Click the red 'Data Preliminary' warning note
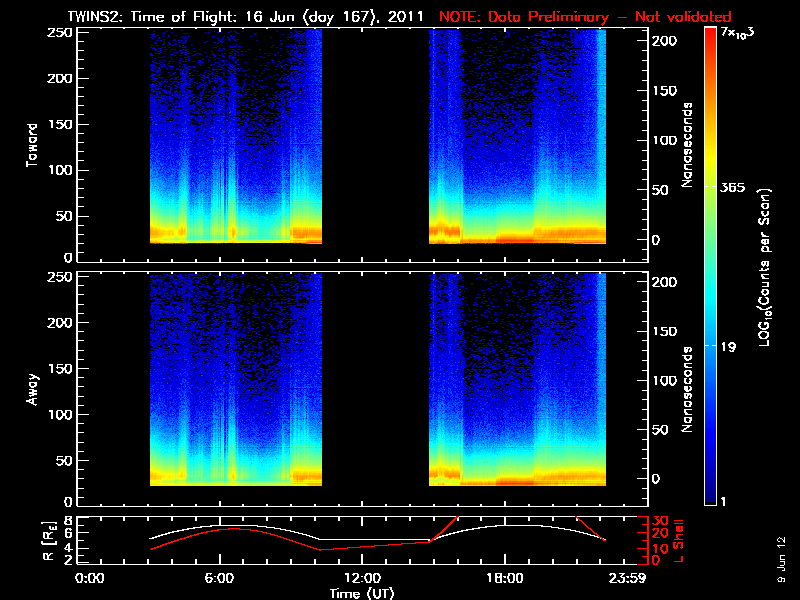The width and height of the screenshot is (800, 600). (x=585, y=16)
